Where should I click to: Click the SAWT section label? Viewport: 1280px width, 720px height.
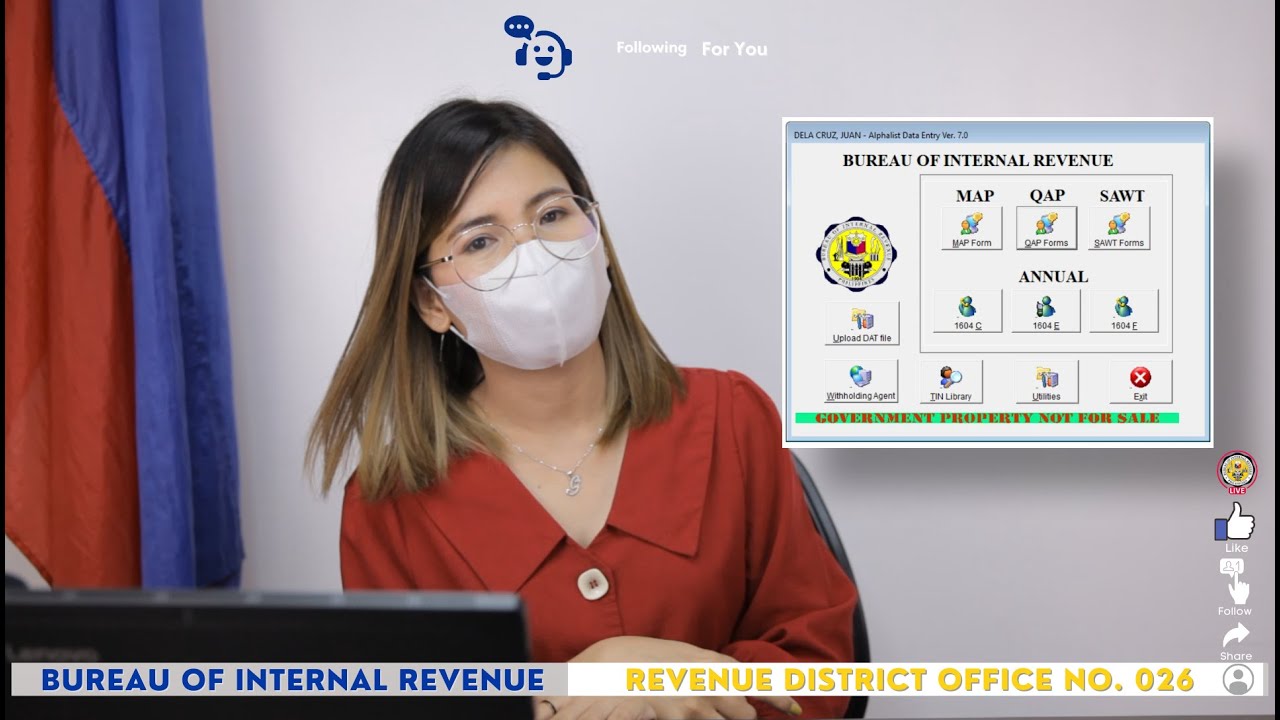[1122, 196]
